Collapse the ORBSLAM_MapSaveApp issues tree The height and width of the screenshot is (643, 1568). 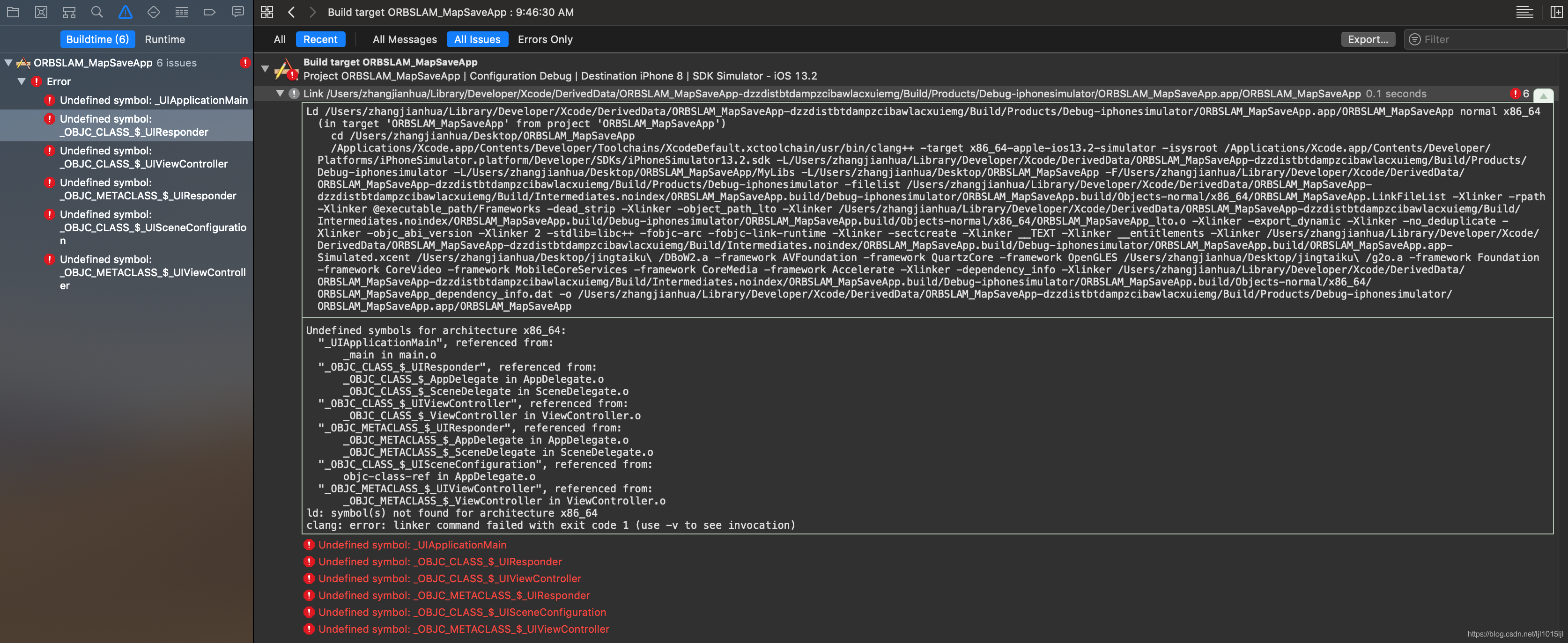click(8, 63)
